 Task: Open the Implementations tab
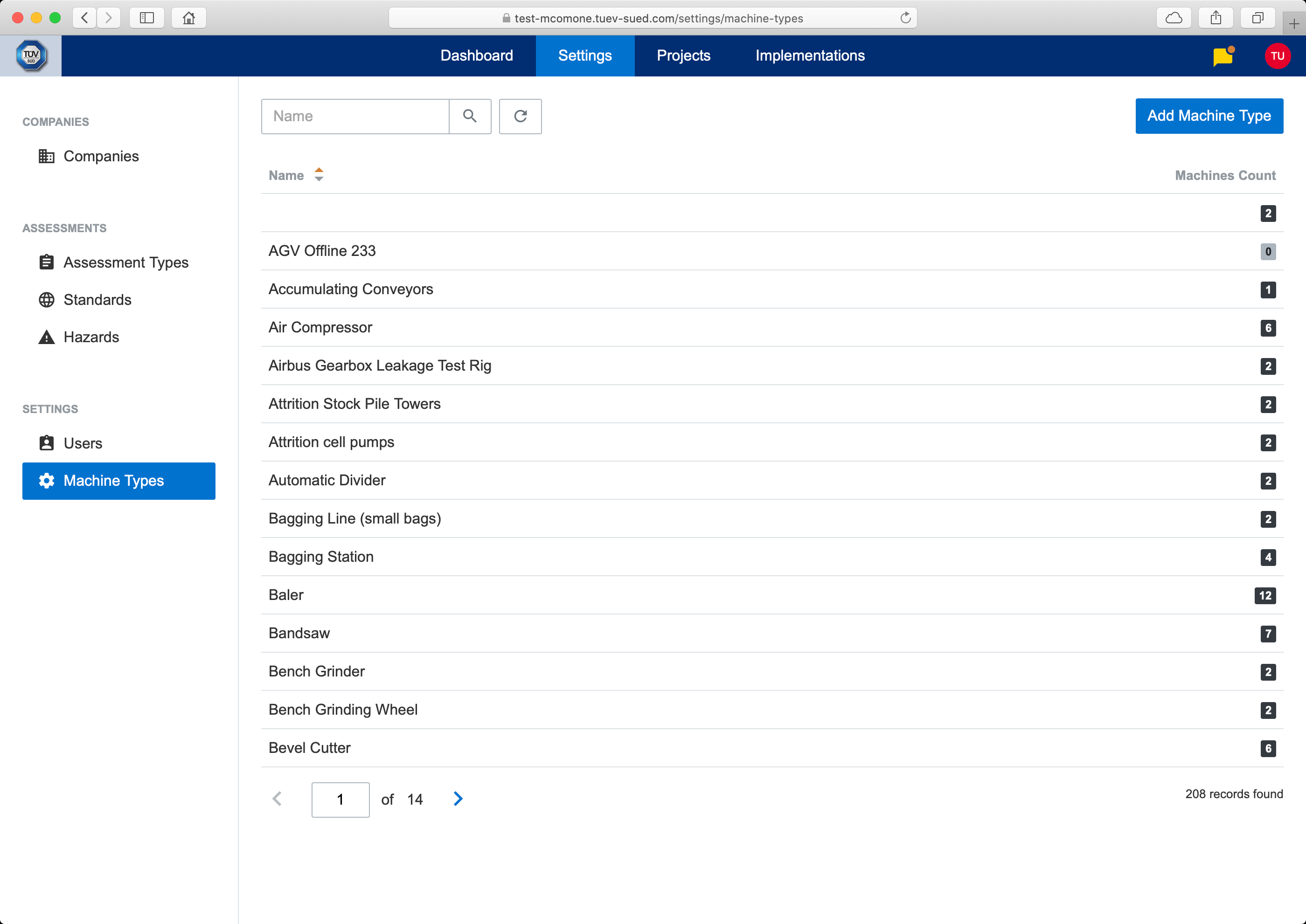(x=810, y=56)
